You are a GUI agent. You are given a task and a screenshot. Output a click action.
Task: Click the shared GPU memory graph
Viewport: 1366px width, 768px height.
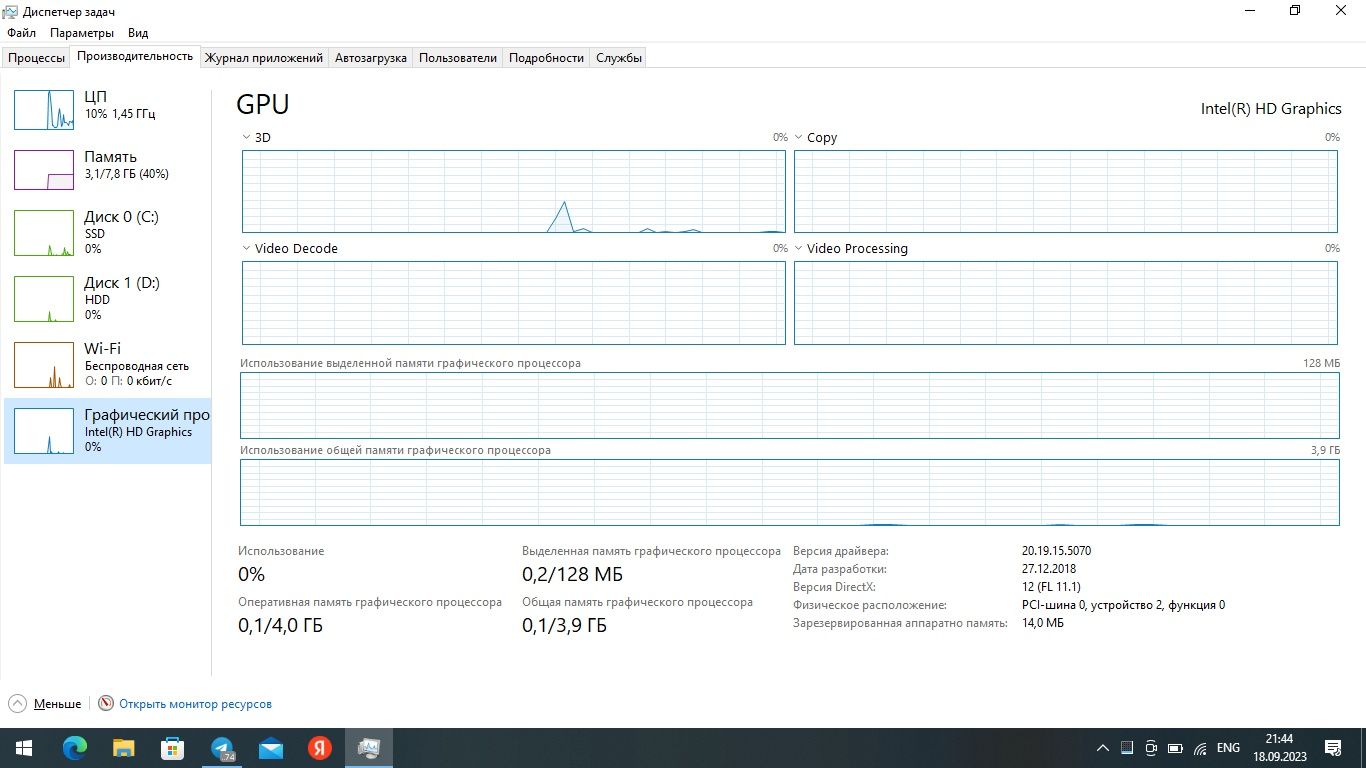(790, 492)
